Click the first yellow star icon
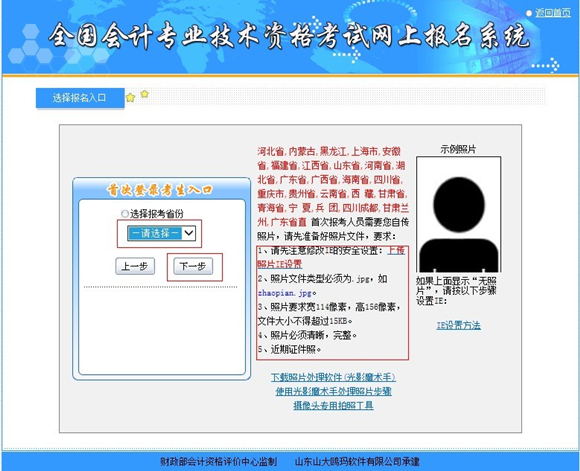Image resolution: width=580 pixels, height=471 pixels. pyautogui.click(x=130, y=98)
